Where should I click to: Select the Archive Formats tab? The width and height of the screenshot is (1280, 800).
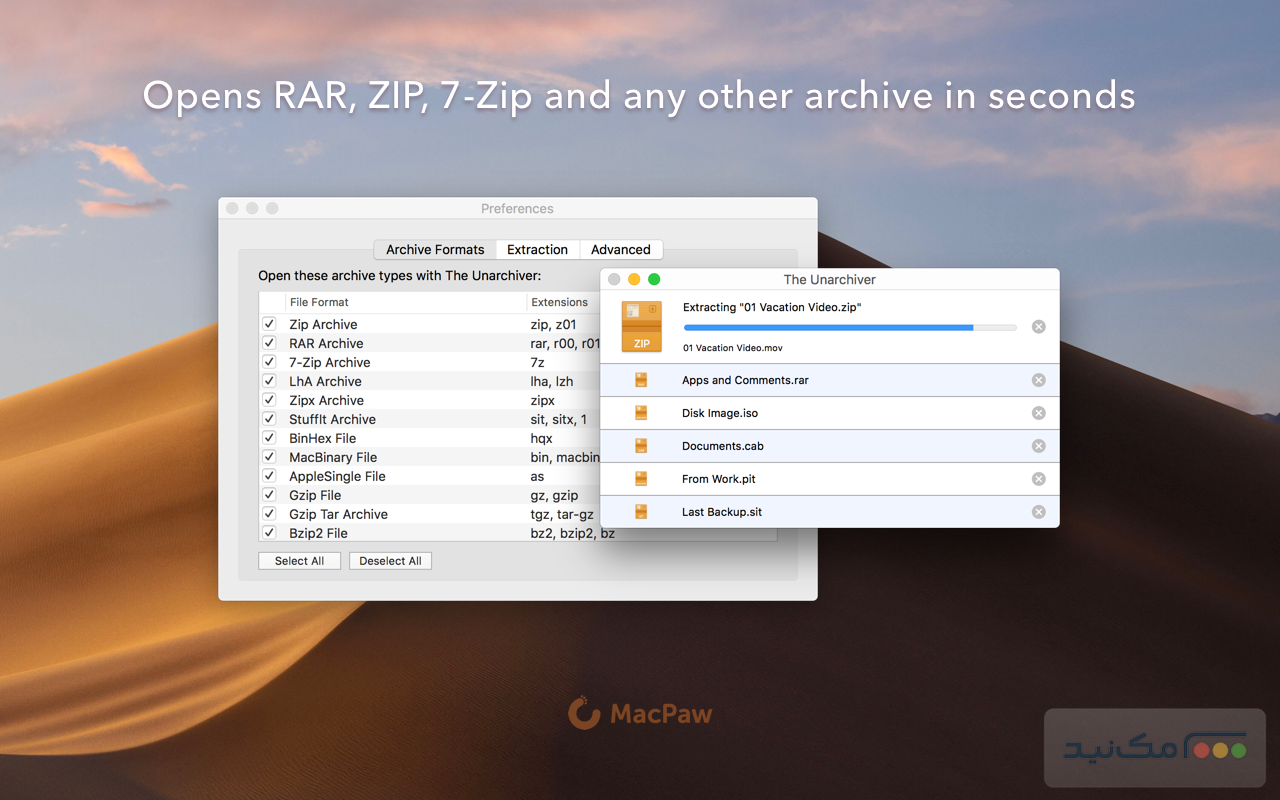[435, 250]
